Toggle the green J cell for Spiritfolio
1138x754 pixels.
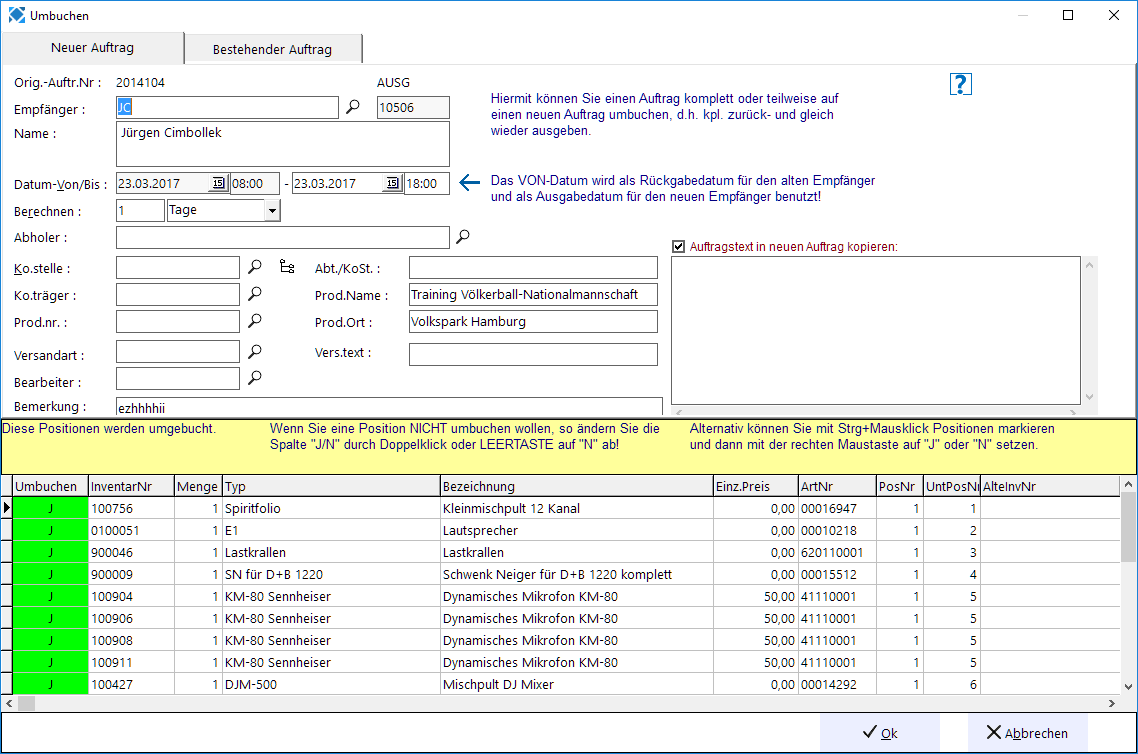[x=51, y=509]
